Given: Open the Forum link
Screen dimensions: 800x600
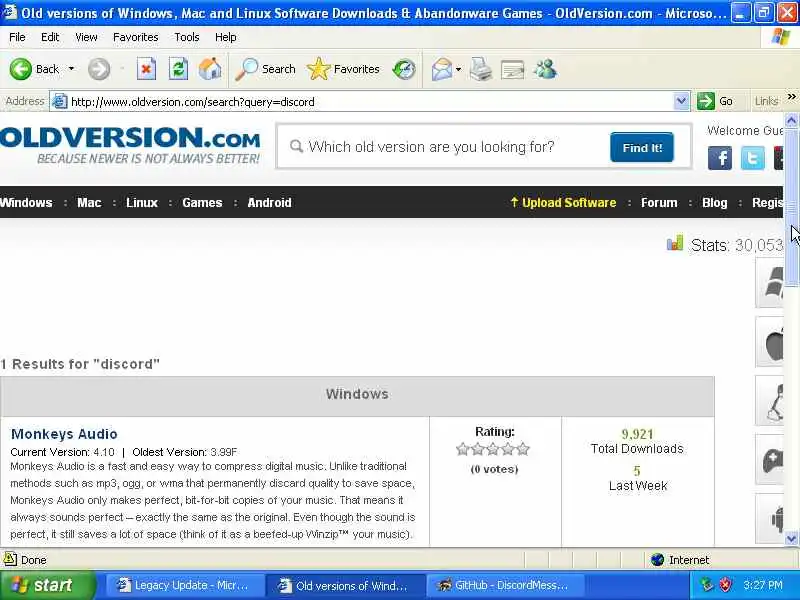Looking at the screenshot, I should 659,203.
